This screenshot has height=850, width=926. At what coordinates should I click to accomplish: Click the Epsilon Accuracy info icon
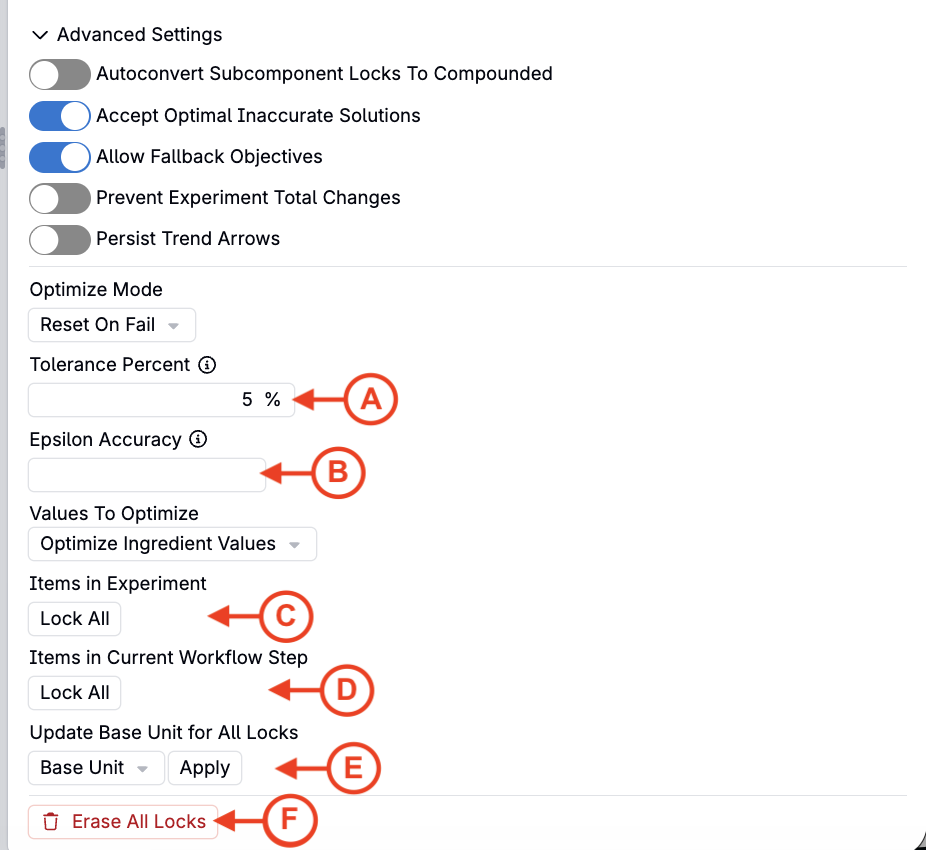click(198, 439)
